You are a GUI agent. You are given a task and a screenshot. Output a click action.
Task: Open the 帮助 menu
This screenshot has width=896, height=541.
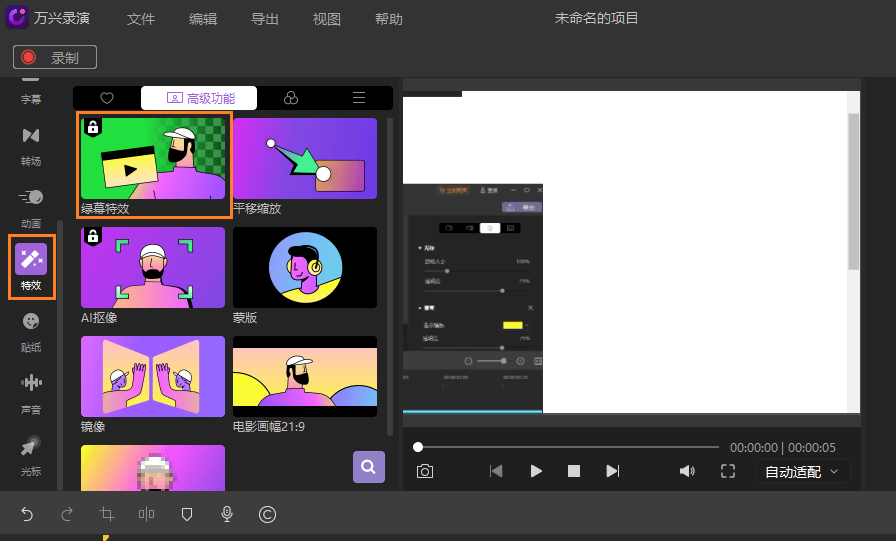[x=389, y=19]
